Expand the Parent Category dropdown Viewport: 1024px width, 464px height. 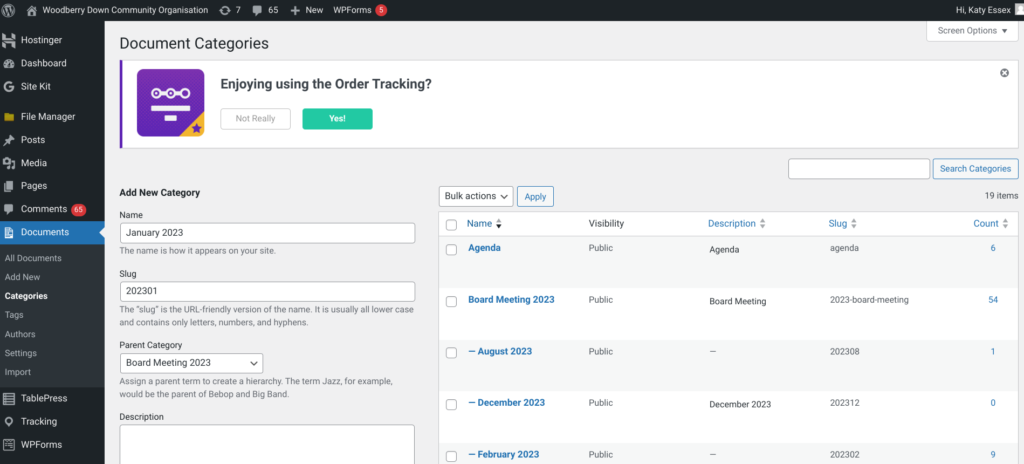(191, 363)
